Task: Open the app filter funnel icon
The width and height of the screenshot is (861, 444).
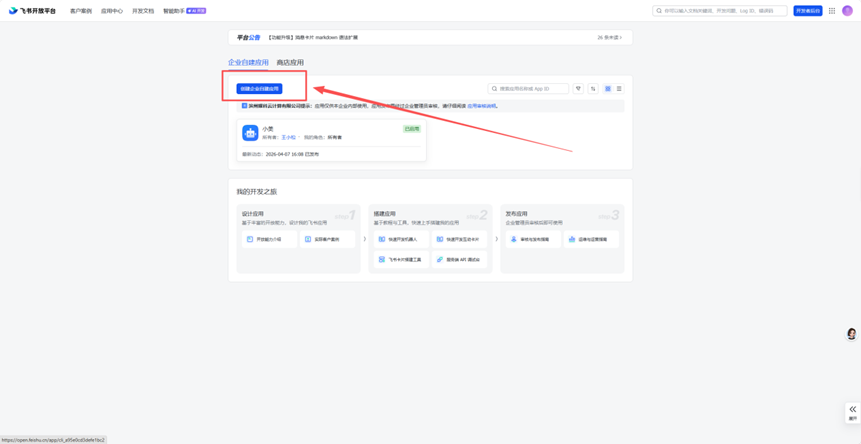Action: pos(578,88)
